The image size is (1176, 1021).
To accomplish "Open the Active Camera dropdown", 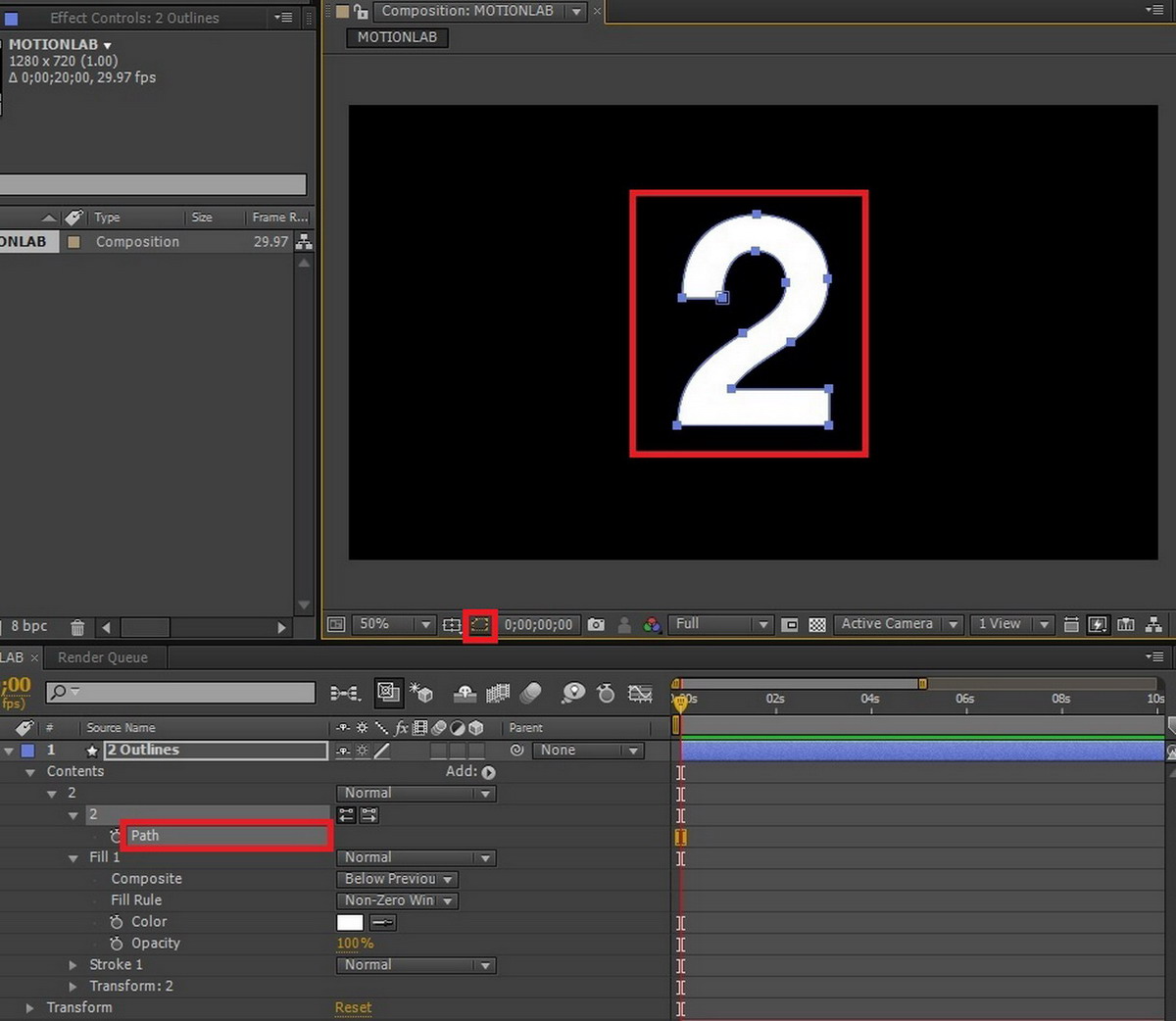I will pyautogui.click(x=898, y=624).
